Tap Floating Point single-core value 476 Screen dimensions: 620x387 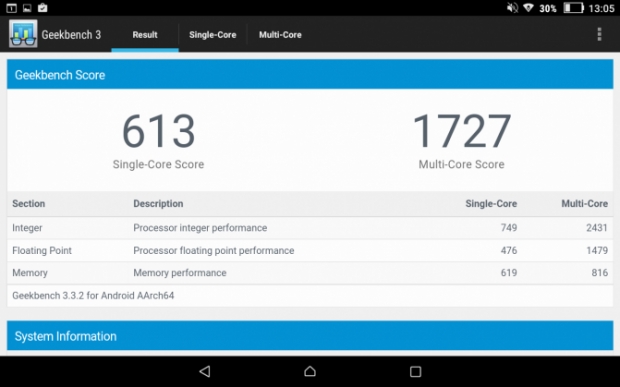pos(509,250)
